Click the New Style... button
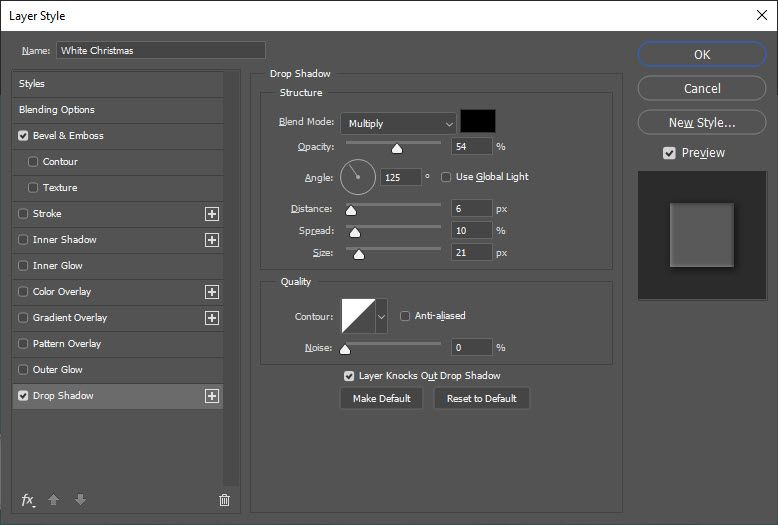Screen dimensions: 778x525 (x=702, y=123)
